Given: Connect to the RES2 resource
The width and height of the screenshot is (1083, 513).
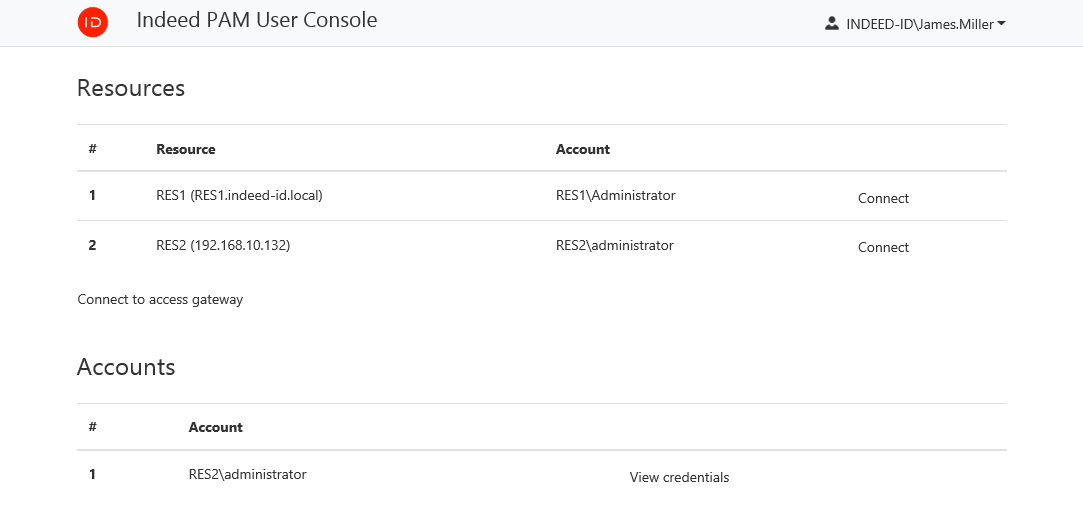Looking at the screenshot, I should (883, 247).
